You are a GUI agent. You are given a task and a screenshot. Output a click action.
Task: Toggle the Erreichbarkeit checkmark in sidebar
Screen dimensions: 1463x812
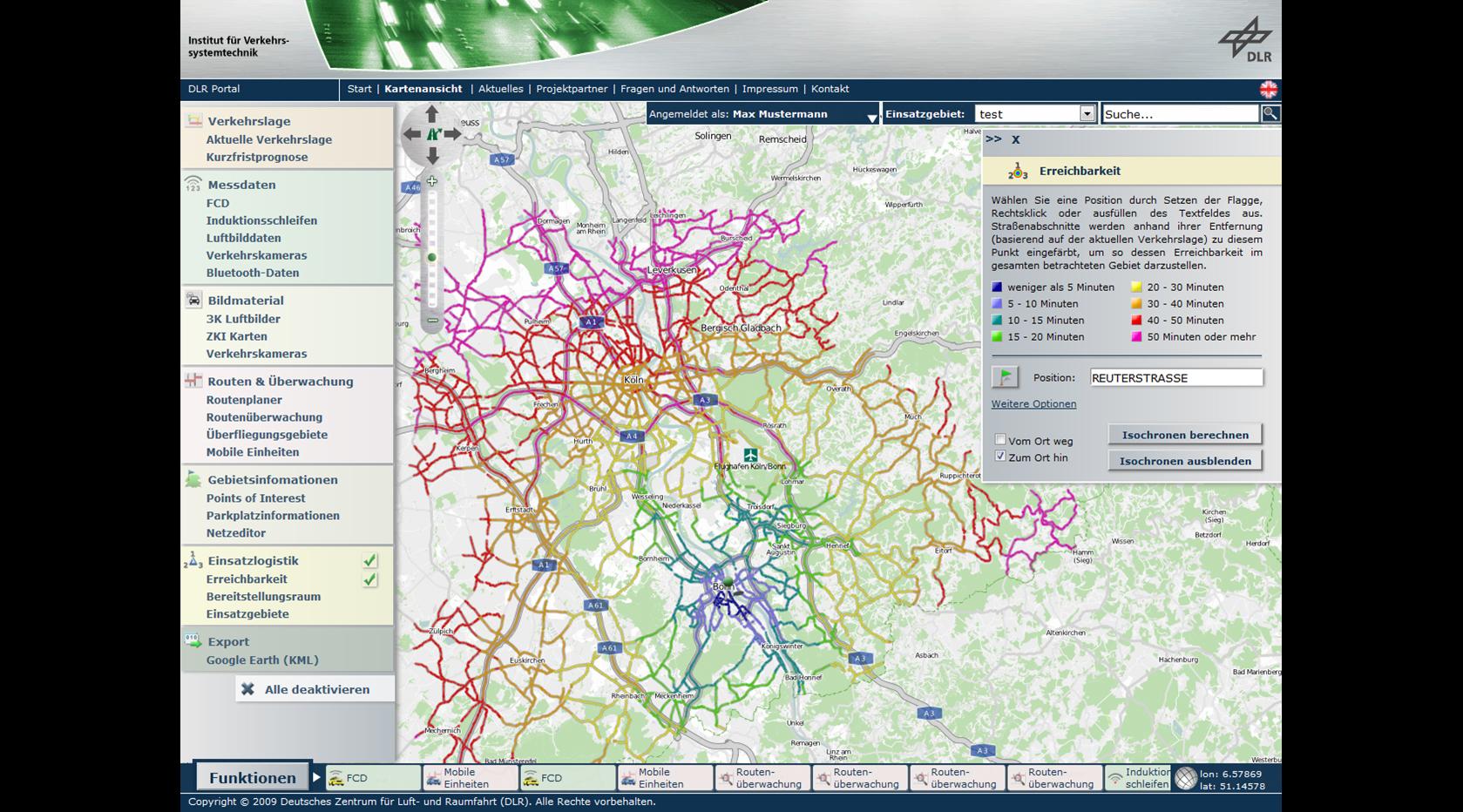(x=370, y=579)
